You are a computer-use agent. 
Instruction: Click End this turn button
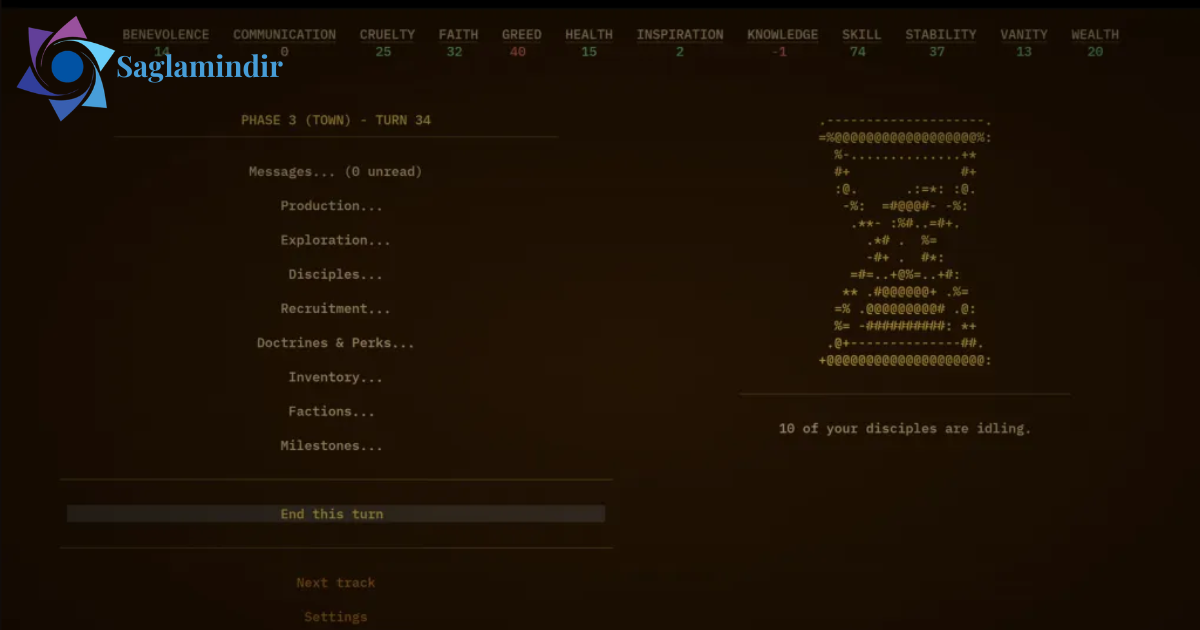[336, 514]
